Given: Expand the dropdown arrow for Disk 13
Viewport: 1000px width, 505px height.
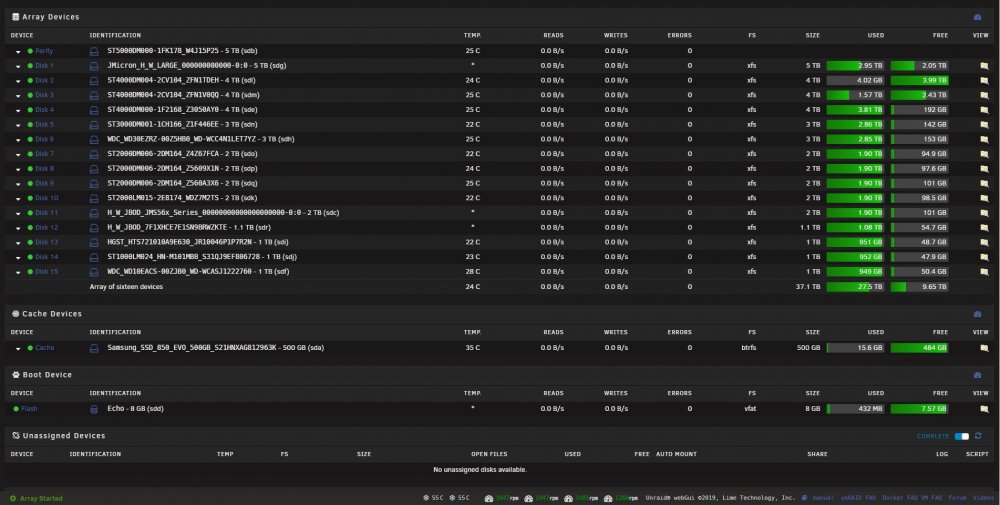Looking at the screenshot, I should 18,243.
